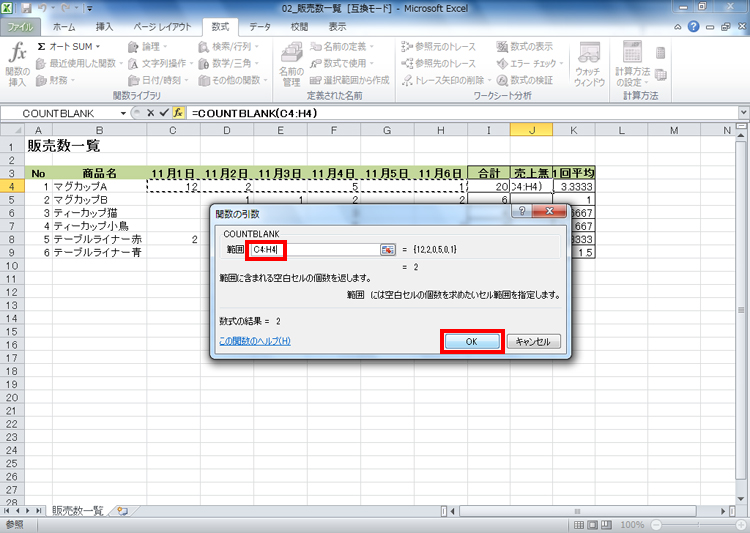Select column J header
The image size is (750, 533).
[x=531, y=130]
